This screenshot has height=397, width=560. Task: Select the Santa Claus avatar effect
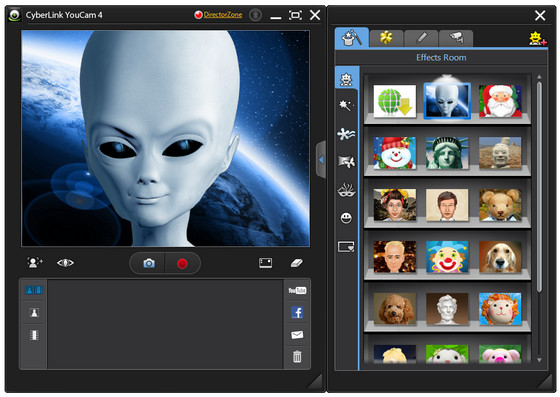500,101
